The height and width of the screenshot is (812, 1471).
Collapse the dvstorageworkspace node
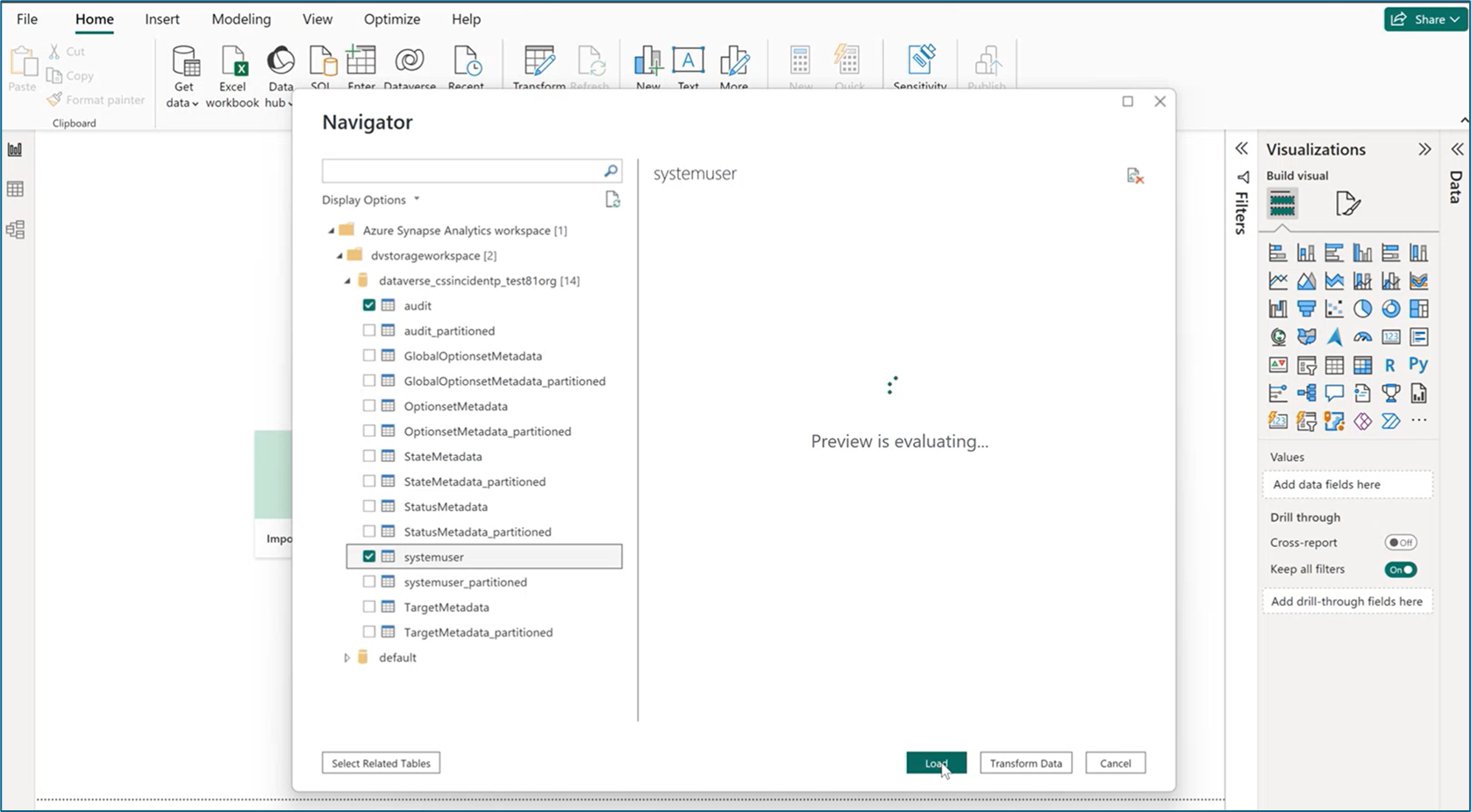click(x=339, y=256)
